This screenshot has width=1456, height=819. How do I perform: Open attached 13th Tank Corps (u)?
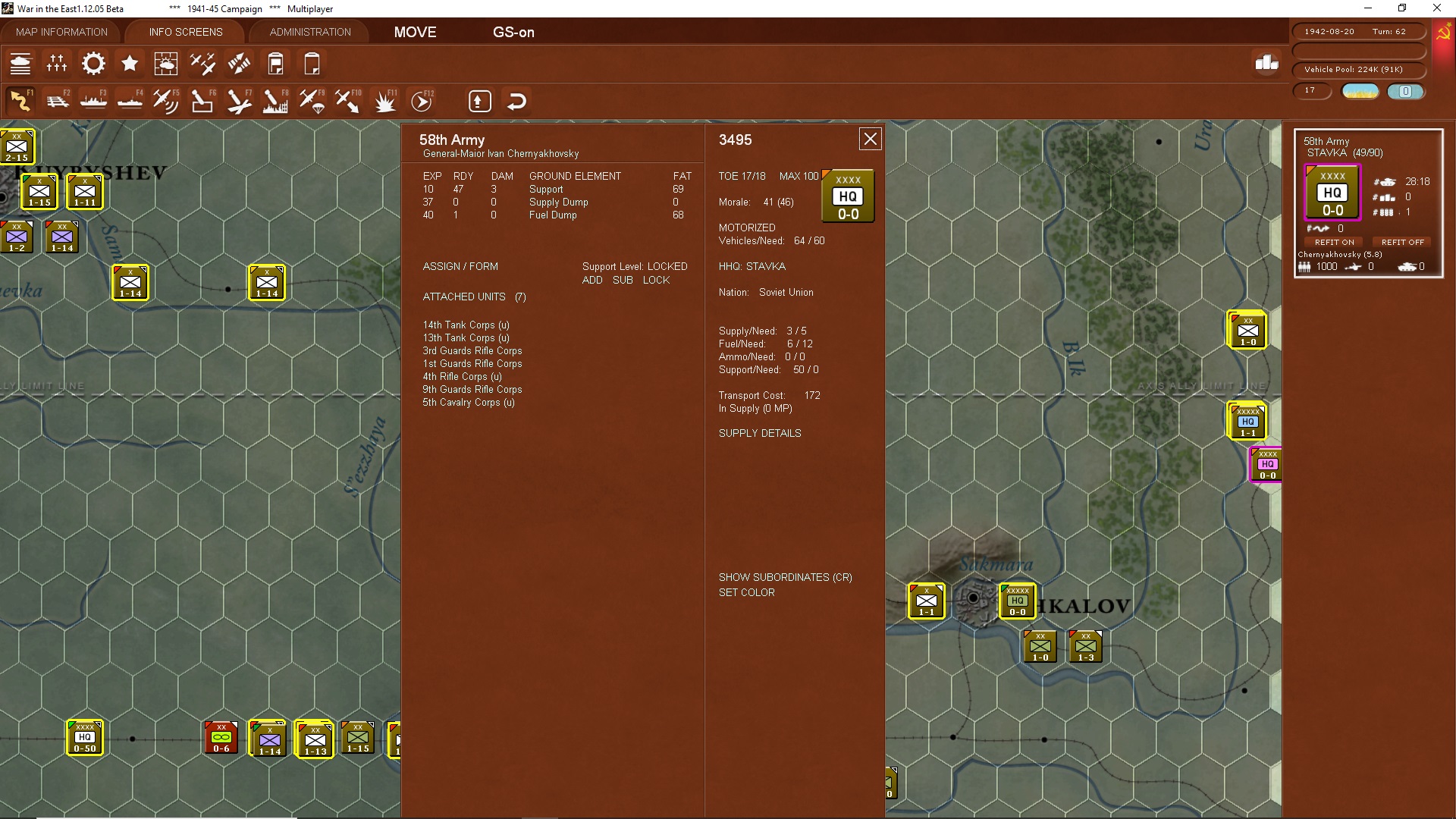pos(466,337)
